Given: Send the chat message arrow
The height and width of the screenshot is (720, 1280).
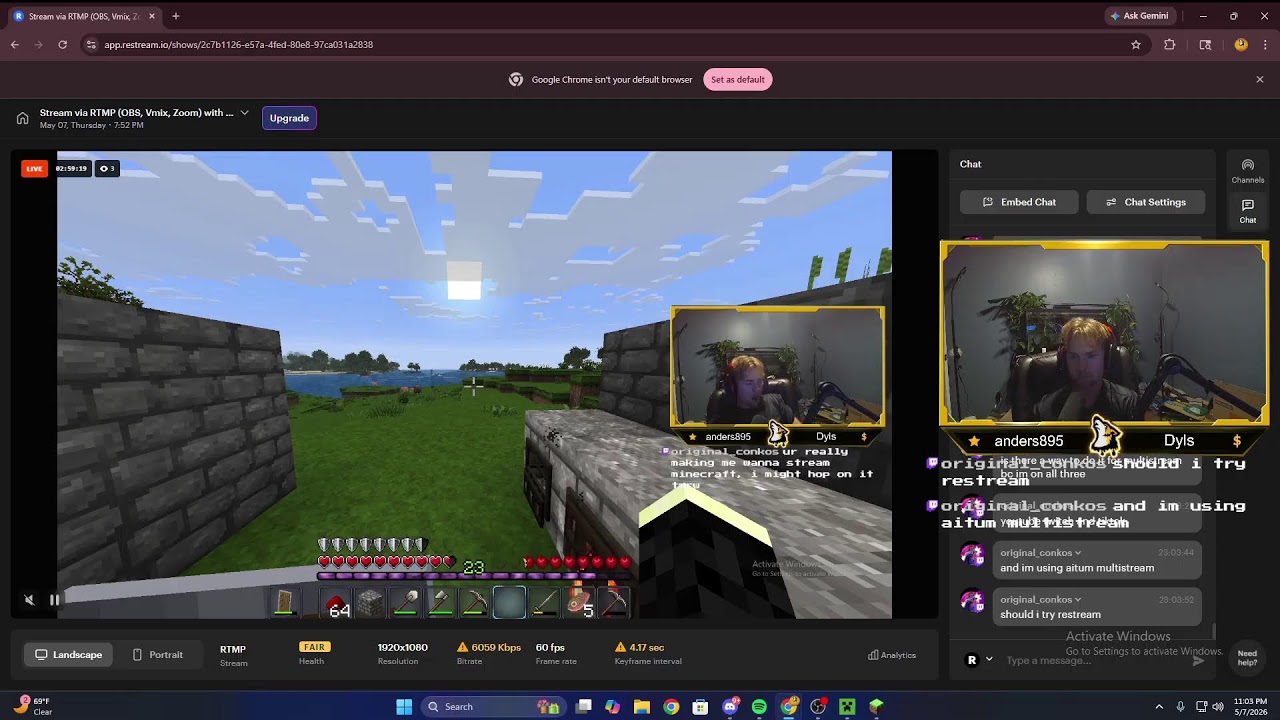Looking at the screenshot, I should point(1199,660).
